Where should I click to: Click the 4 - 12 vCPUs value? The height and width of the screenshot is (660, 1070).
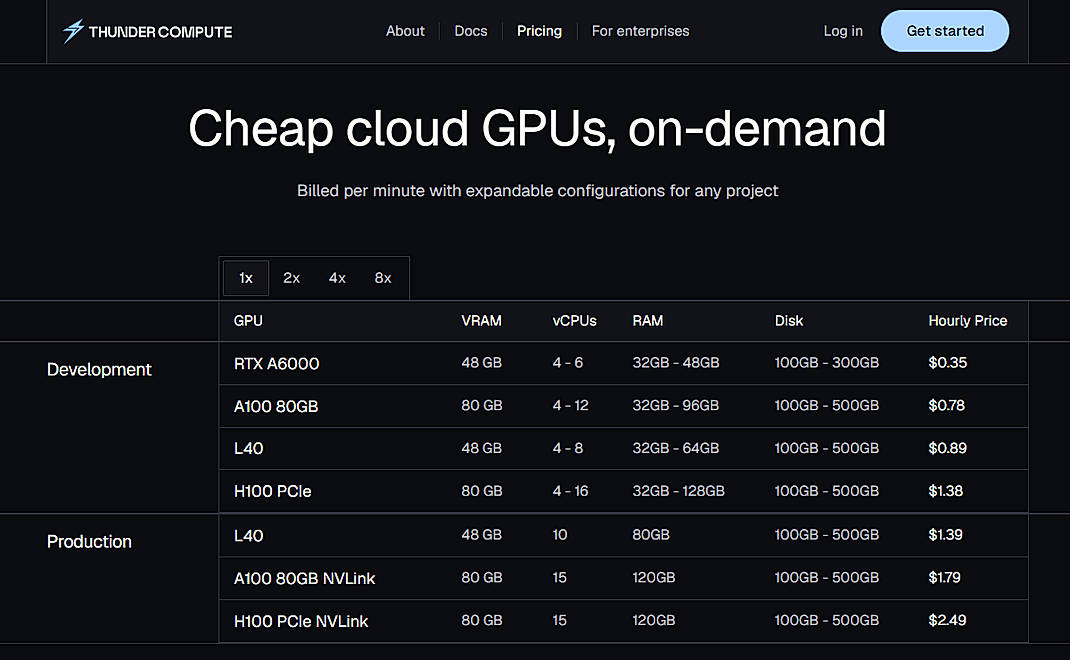coord(570,405)
